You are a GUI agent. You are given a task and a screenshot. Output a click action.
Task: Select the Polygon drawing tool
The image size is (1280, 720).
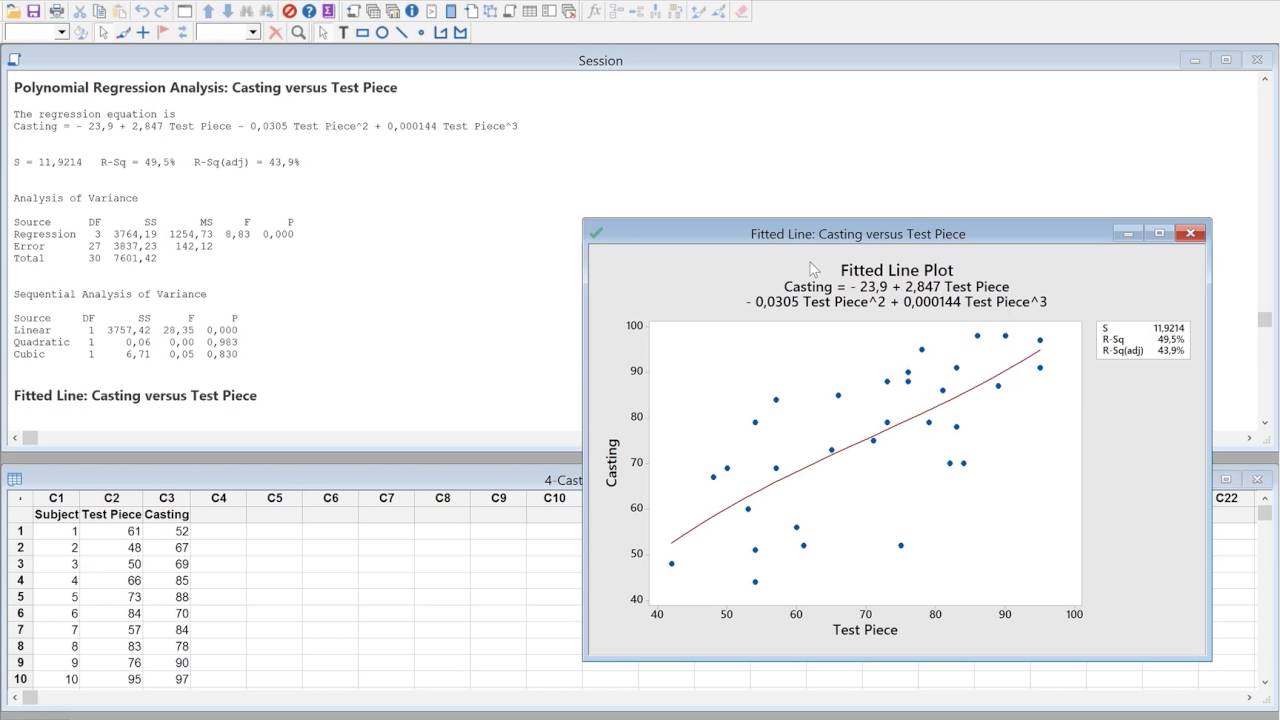tap(460, 32)
